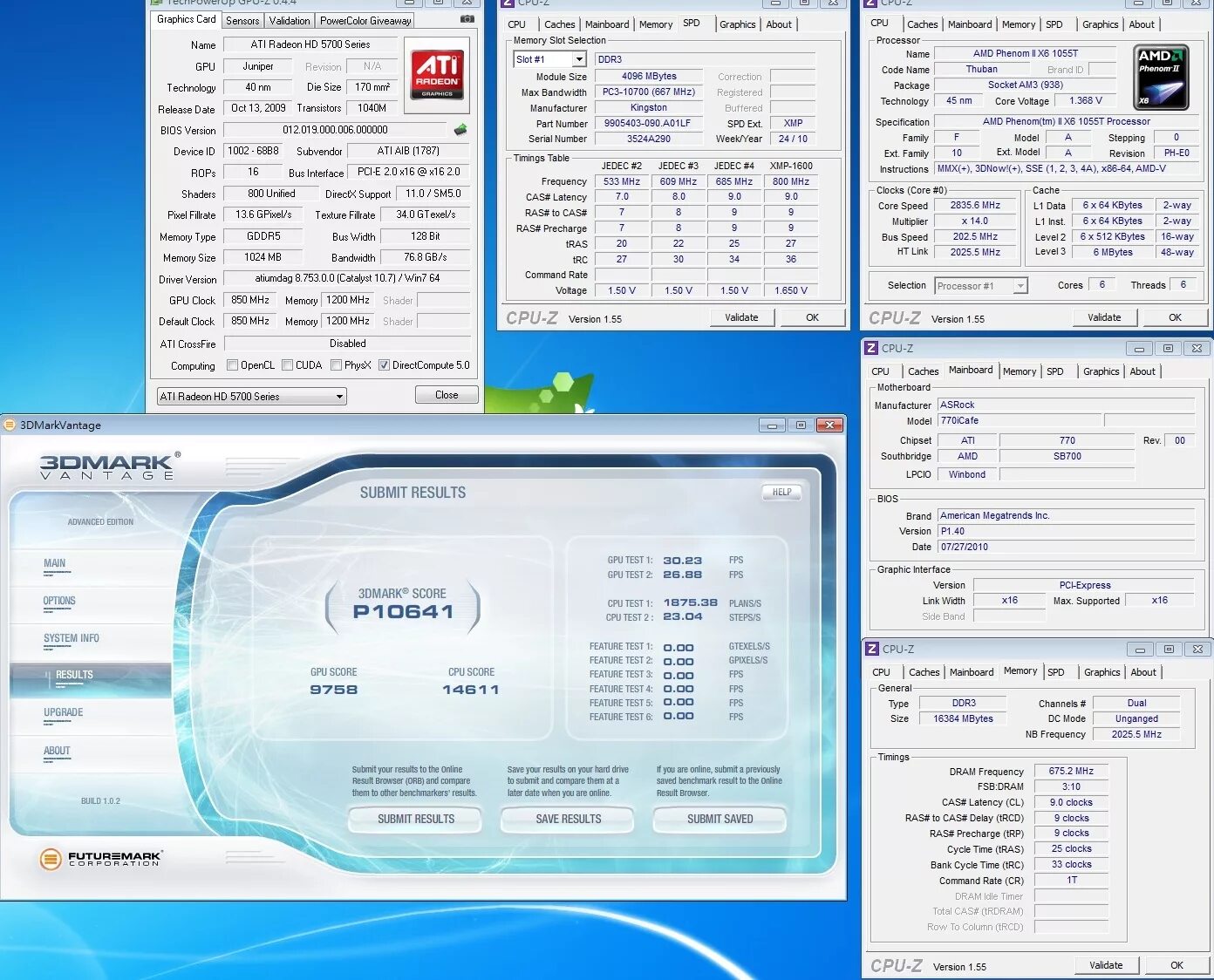The width and height of the screenshot is (1214, 980).
Task: Click the GPU-Z screenshot camera icon
Action: [467, 18]
